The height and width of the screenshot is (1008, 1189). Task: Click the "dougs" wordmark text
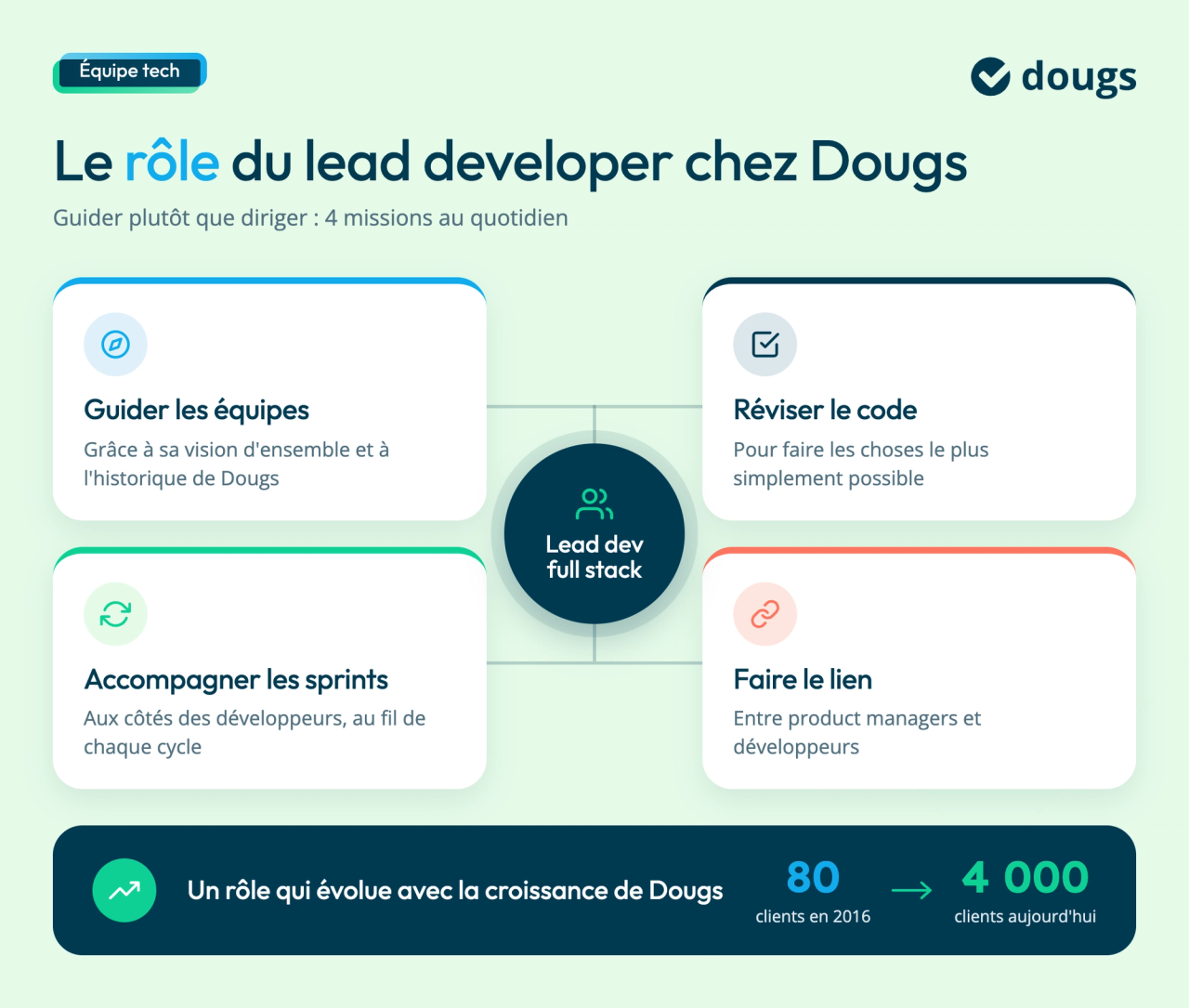[1078, 78]
